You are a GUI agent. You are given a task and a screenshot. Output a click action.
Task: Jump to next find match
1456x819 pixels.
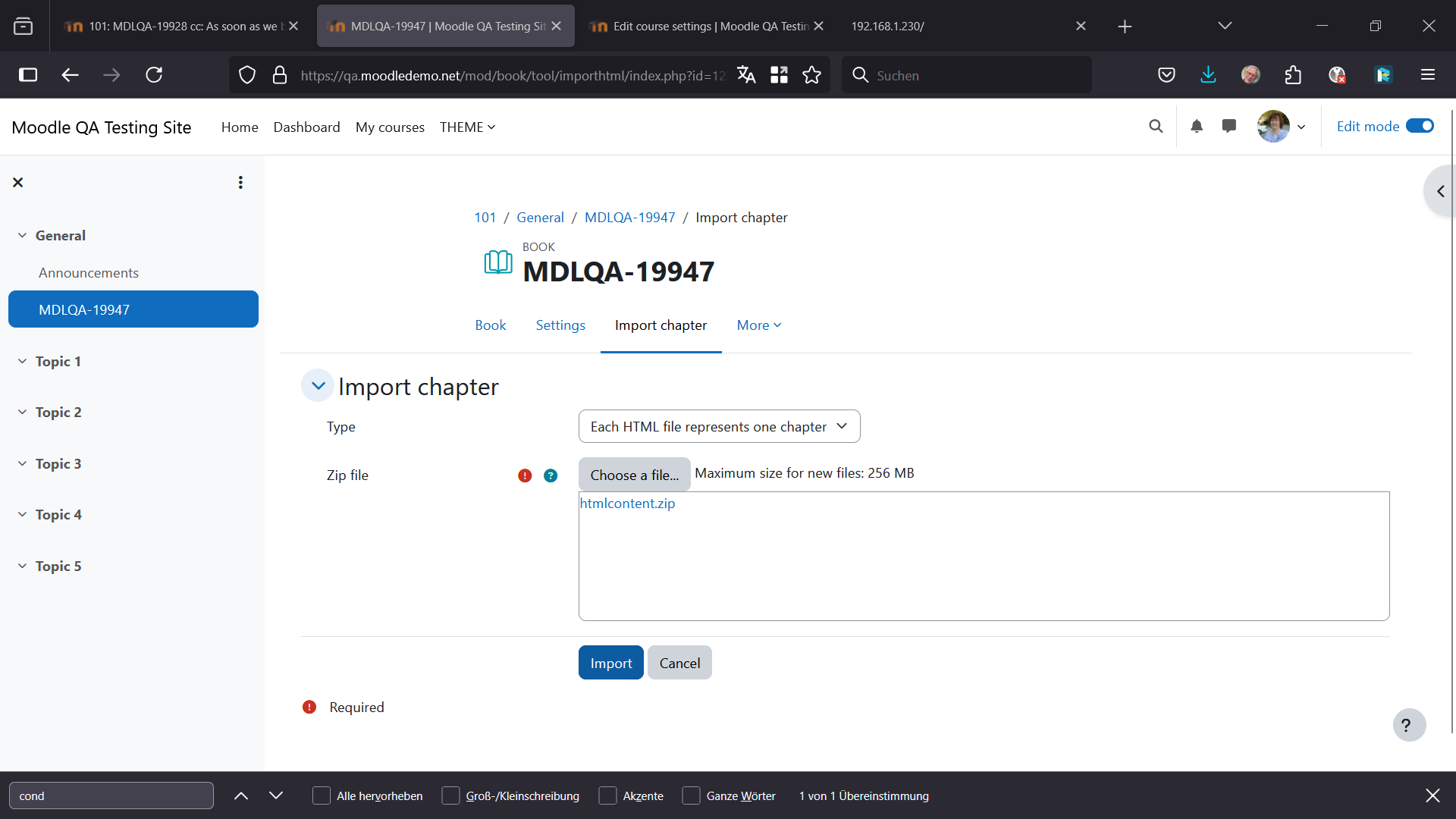276,795
